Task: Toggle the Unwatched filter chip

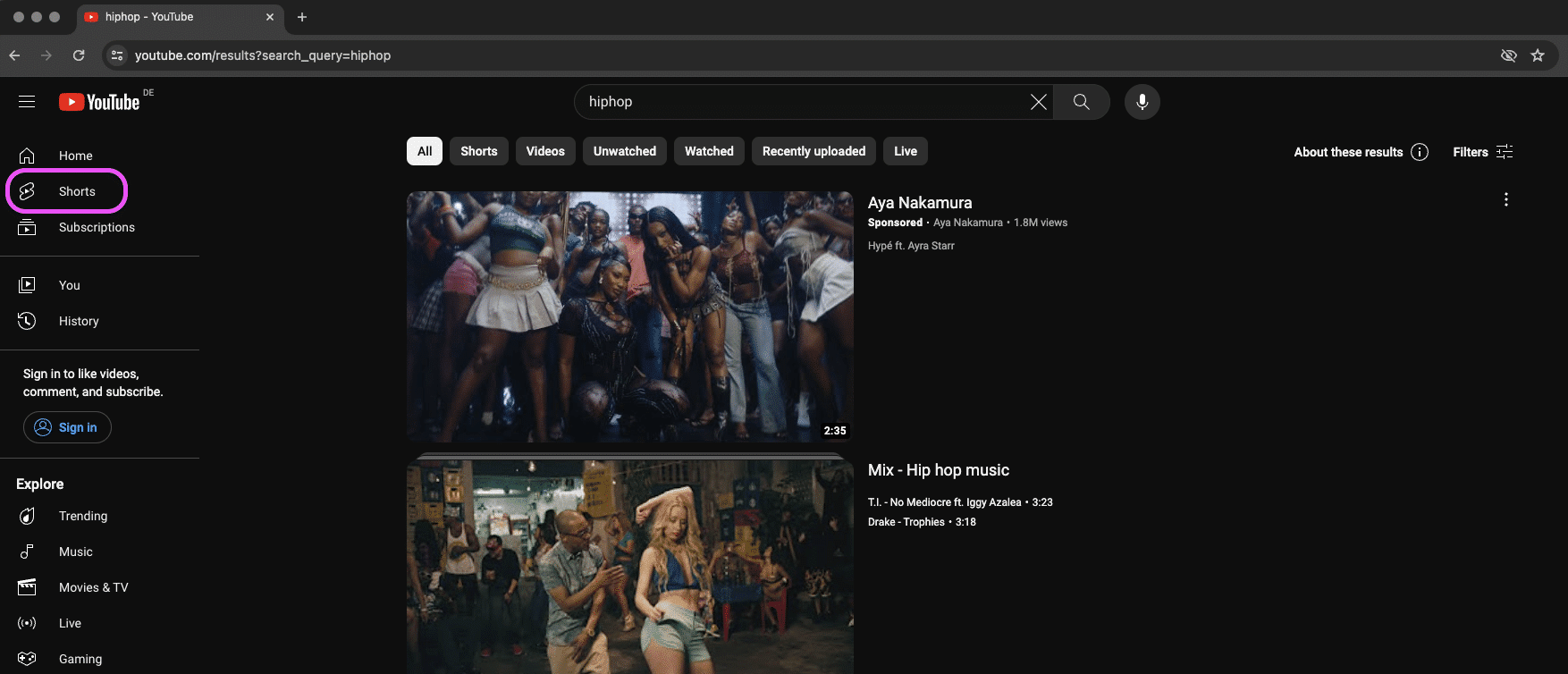Action: 624,151
